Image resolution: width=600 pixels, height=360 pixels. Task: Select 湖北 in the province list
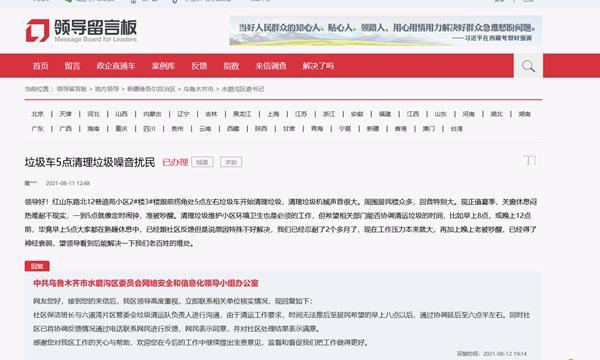497,114
